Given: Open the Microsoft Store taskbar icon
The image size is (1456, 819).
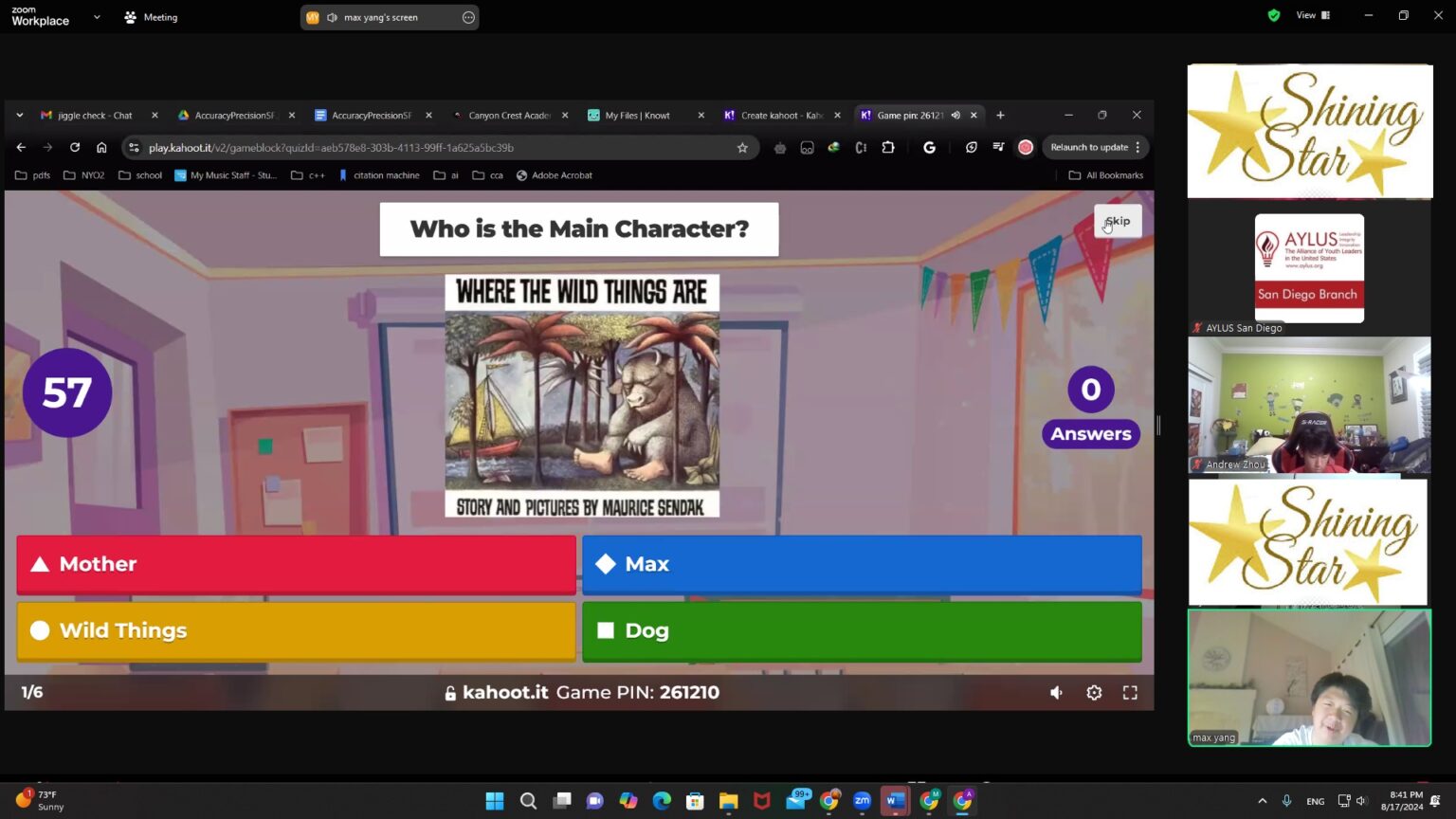Looking at the screenshot, I should coord(695,801).
